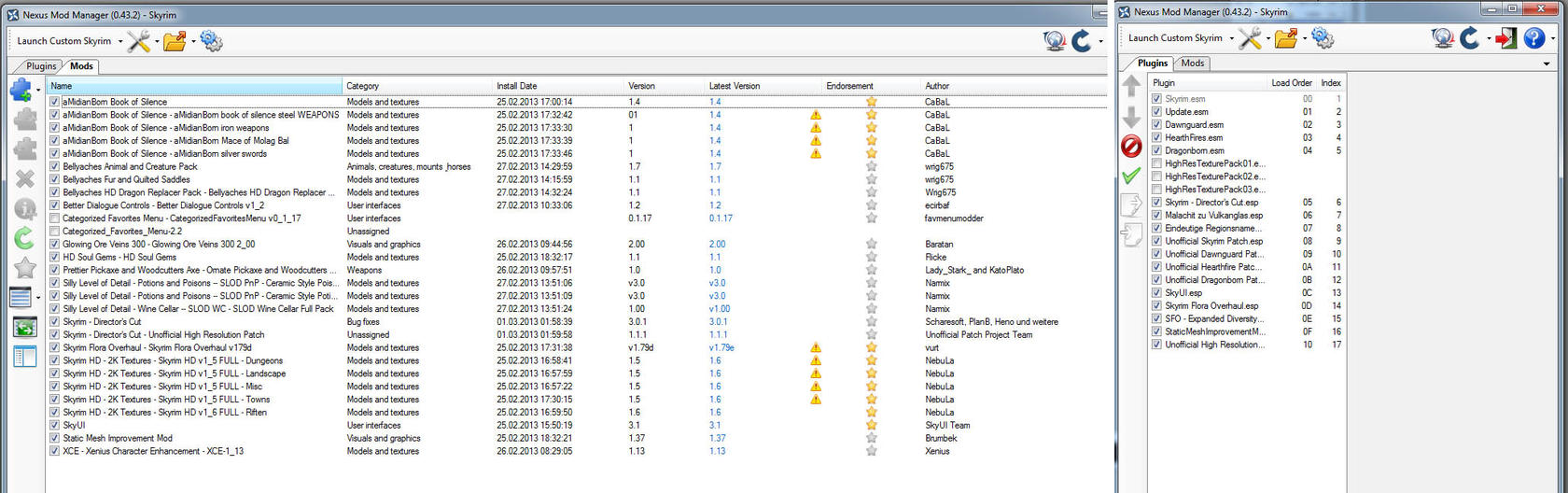The width and height of the screenshot is (1568, 493).
Task: Click the gold endorsement star for SkyUI mod
Action: coord(871,425)
